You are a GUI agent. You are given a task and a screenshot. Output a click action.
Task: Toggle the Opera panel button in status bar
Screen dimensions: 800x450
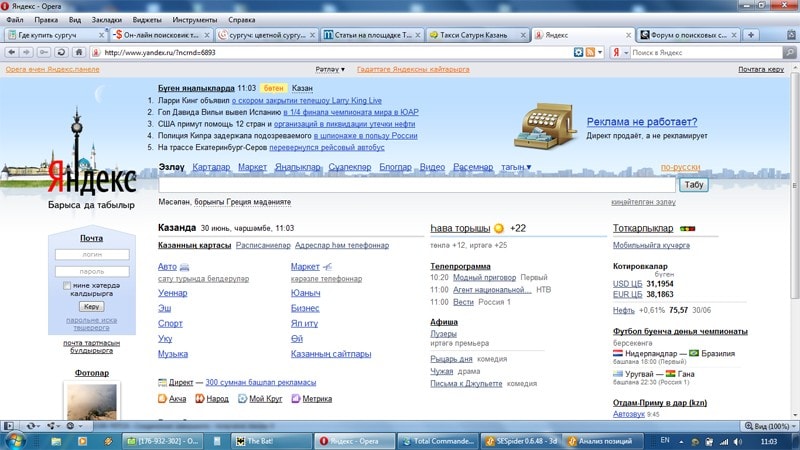9,426
